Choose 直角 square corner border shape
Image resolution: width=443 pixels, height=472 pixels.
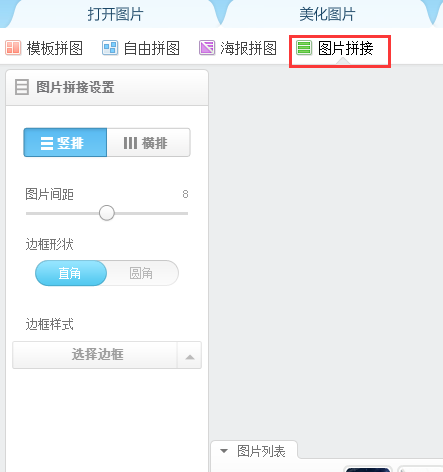tap(71, 273)
